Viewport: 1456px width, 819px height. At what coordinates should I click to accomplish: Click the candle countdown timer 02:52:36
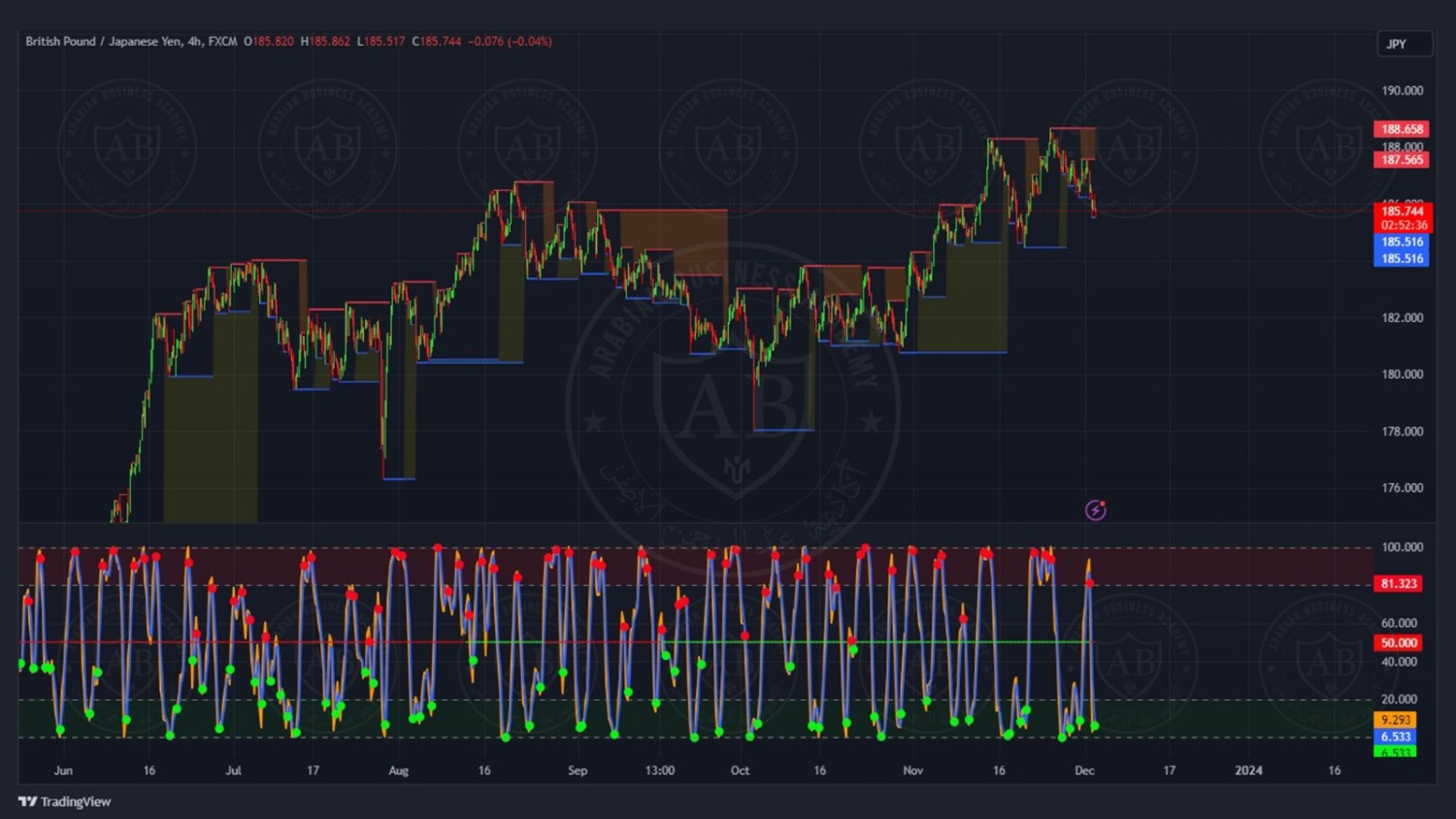pyautogui.click(x=1403, y=225)
